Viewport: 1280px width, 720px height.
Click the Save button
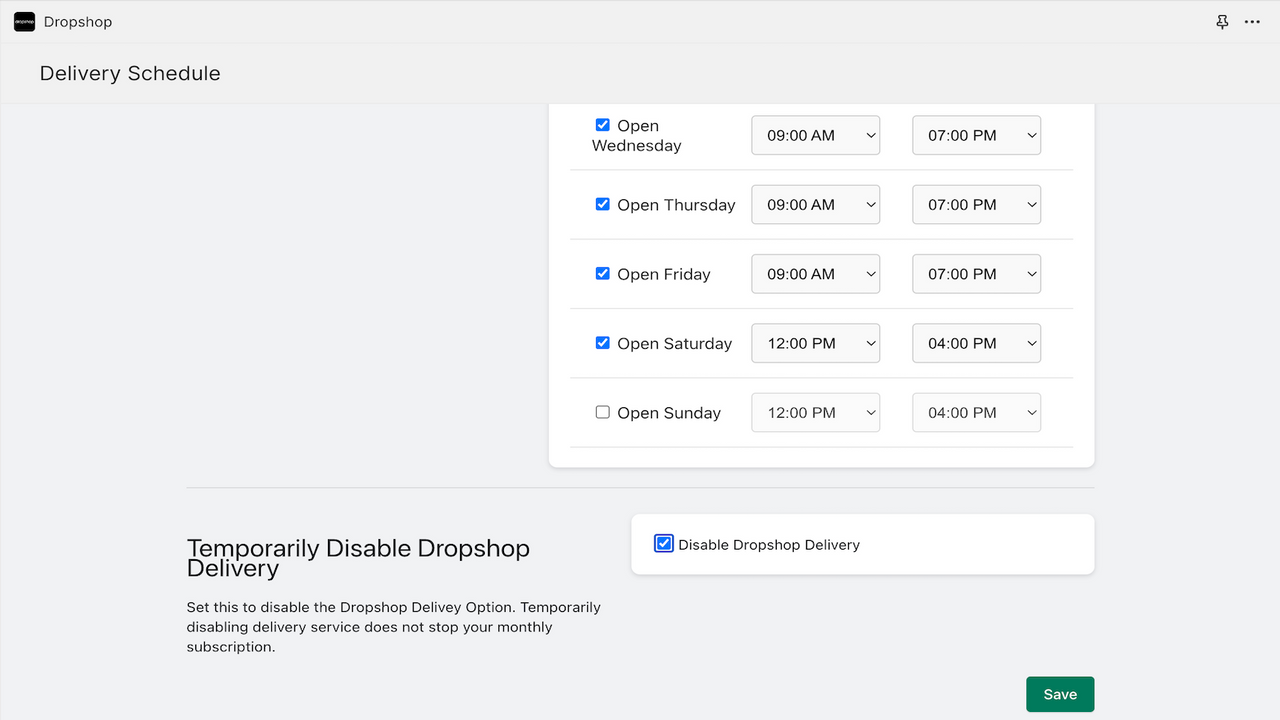(1060, 693)
